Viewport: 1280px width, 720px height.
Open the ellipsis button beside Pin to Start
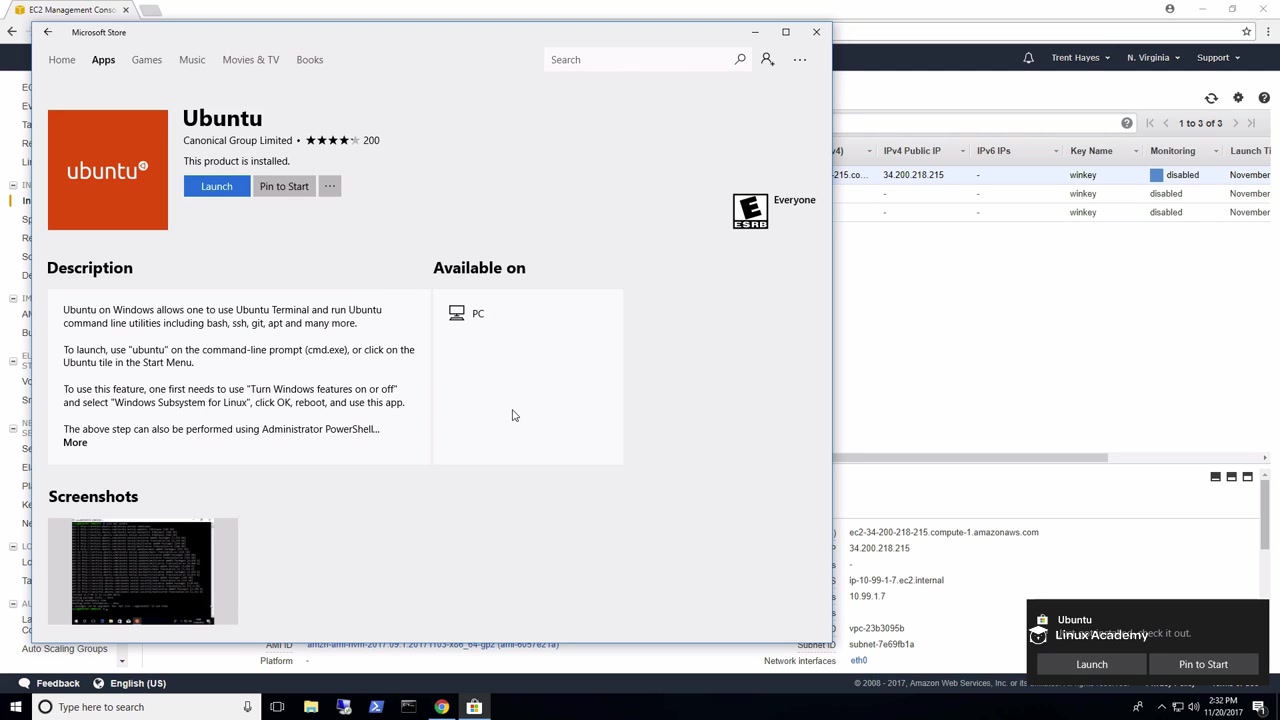[x=330, y=186]
